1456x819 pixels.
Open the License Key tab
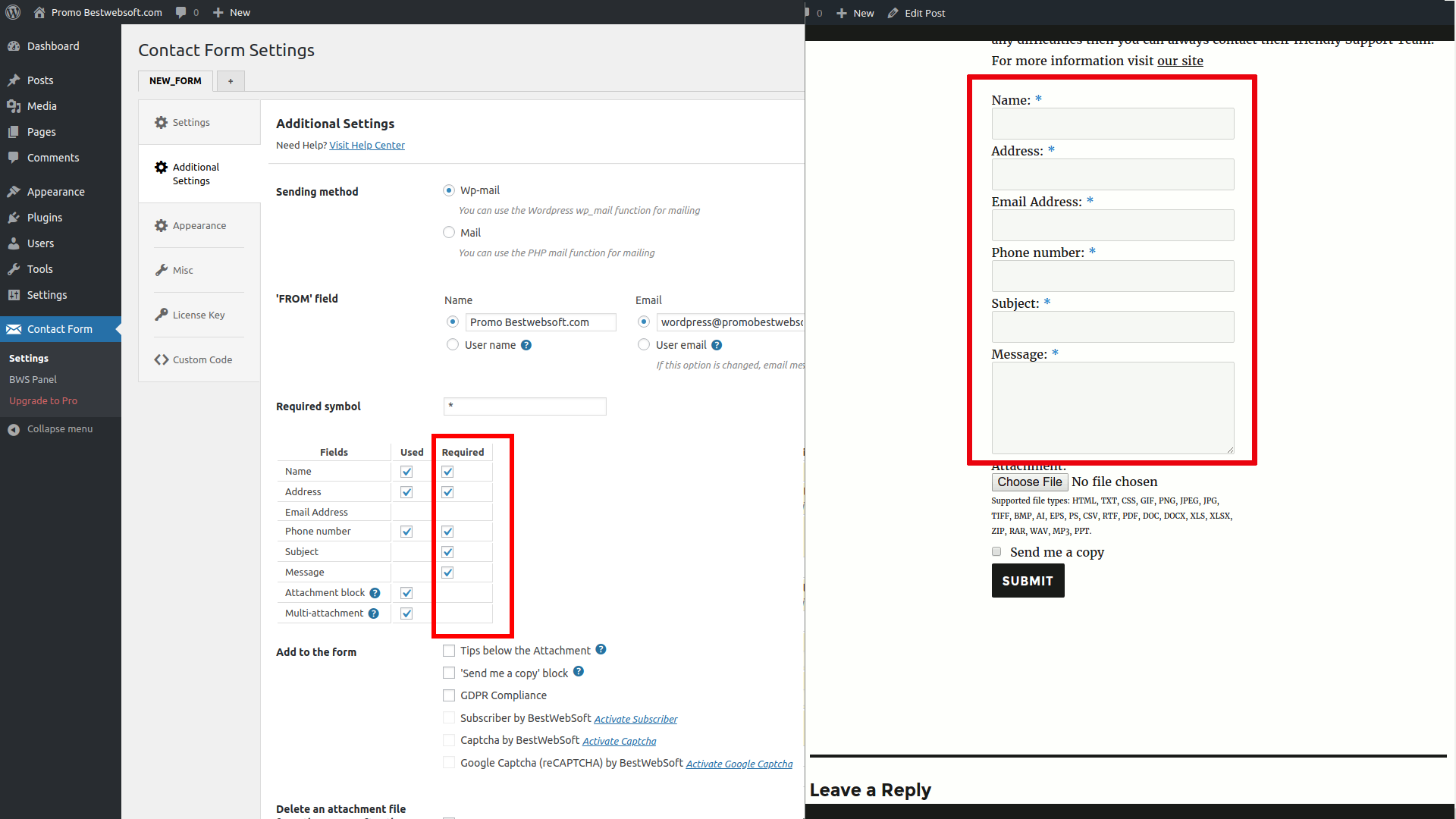(x=199, y=315)
